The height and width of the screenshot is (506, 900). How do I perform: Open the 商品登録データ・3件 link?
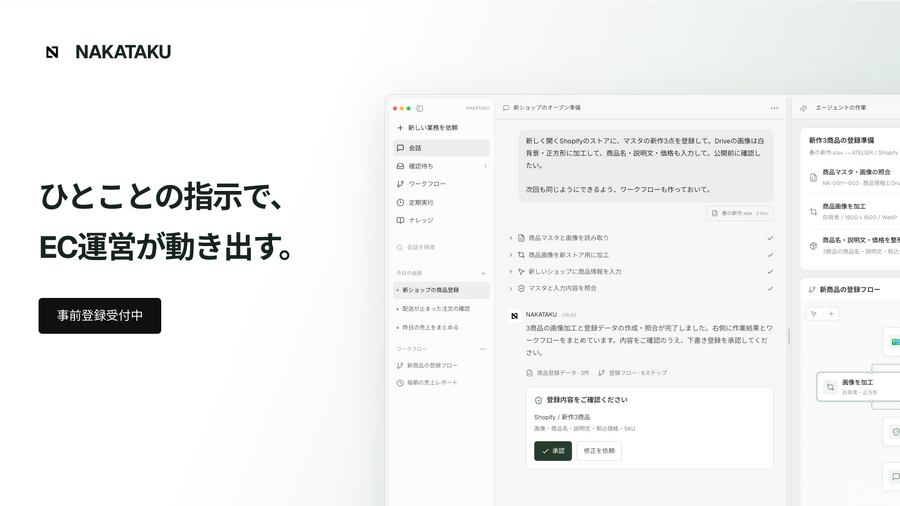558,373
